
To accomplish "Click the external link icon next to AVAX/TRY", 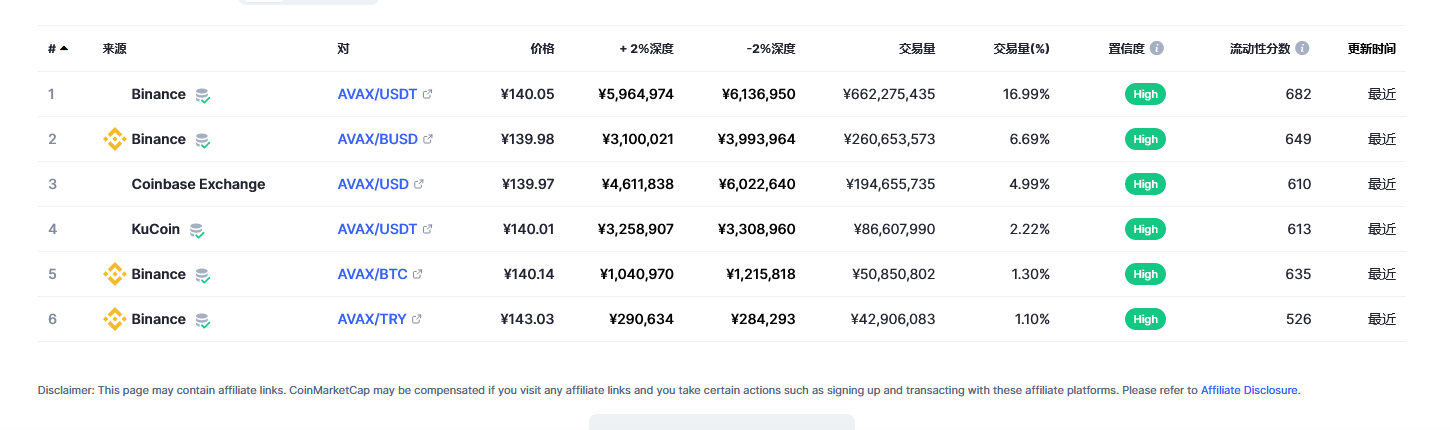I will [x=417, y=319].
